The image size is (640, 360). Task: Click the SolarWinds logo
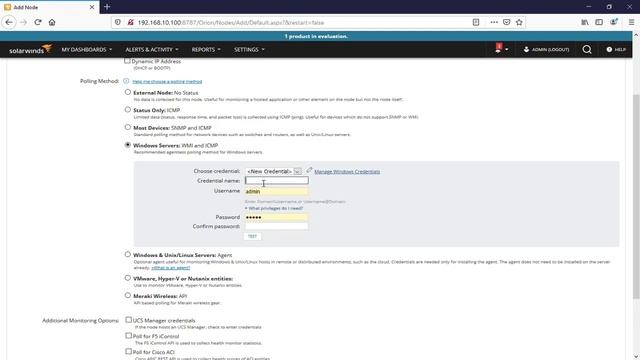[x=31, y=49]
